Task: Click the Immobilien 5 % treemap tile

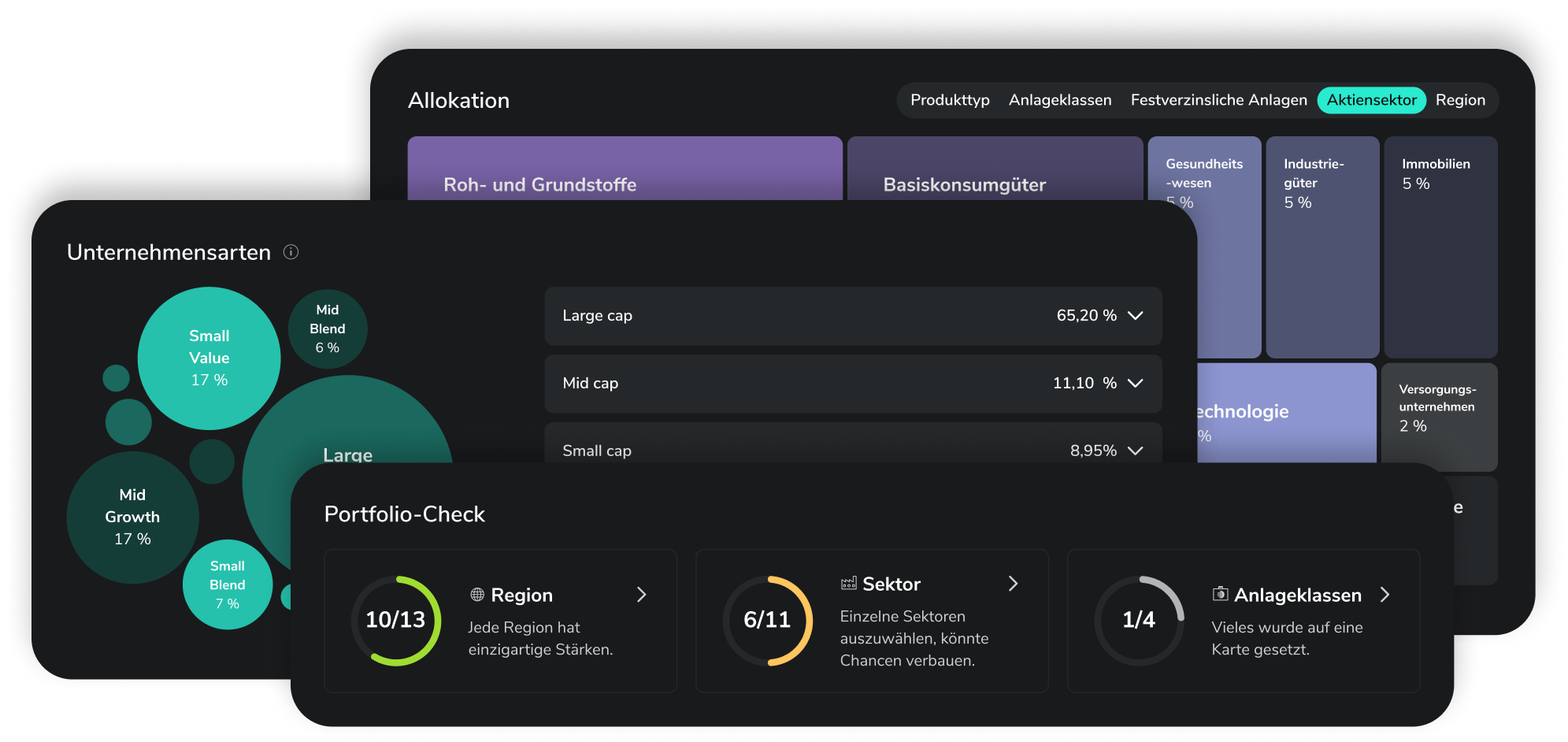Action: [1440, 247]
